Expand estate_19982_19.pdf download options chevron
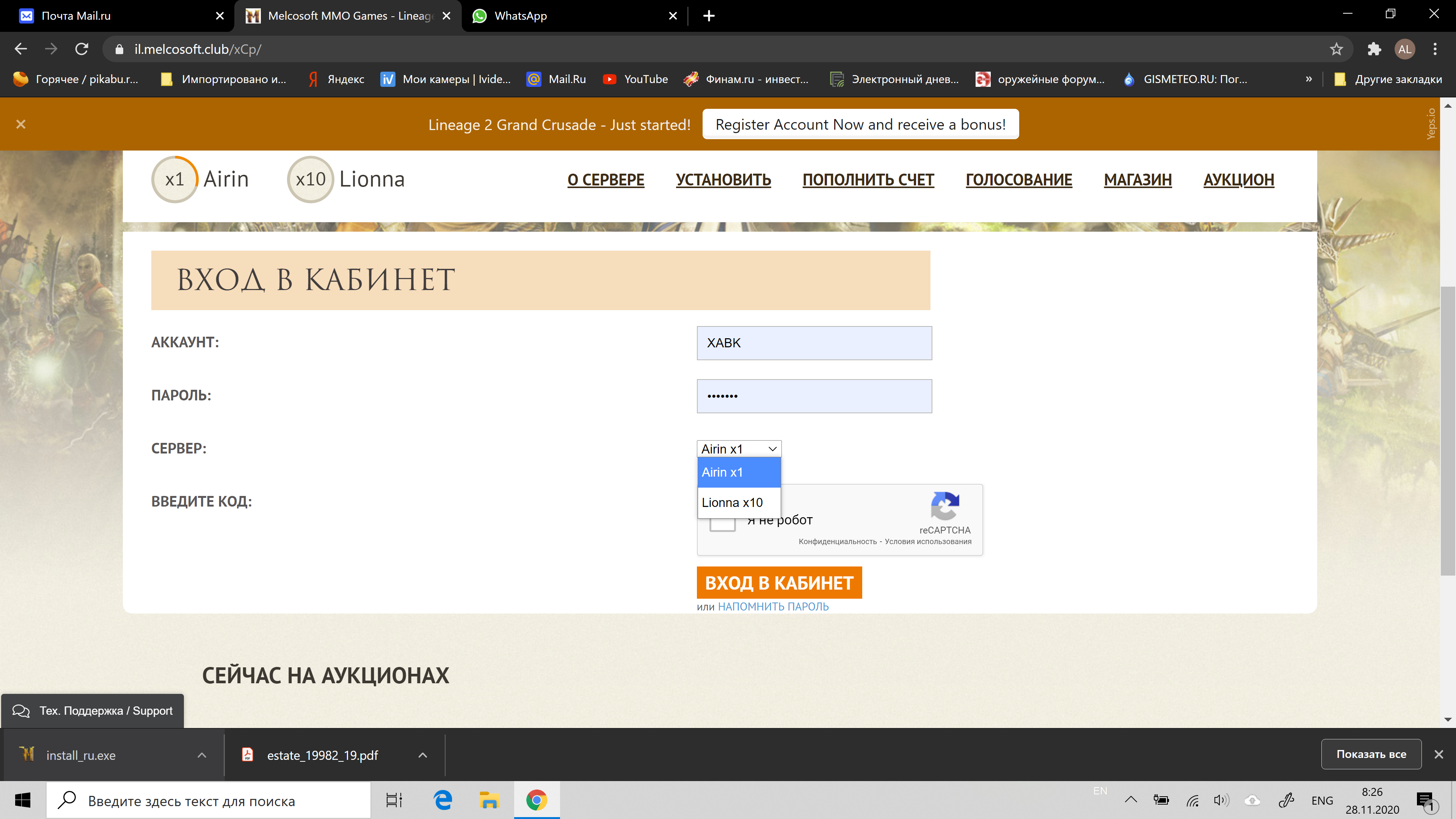This screenshot has height=819, width=1456. [422, 755]
